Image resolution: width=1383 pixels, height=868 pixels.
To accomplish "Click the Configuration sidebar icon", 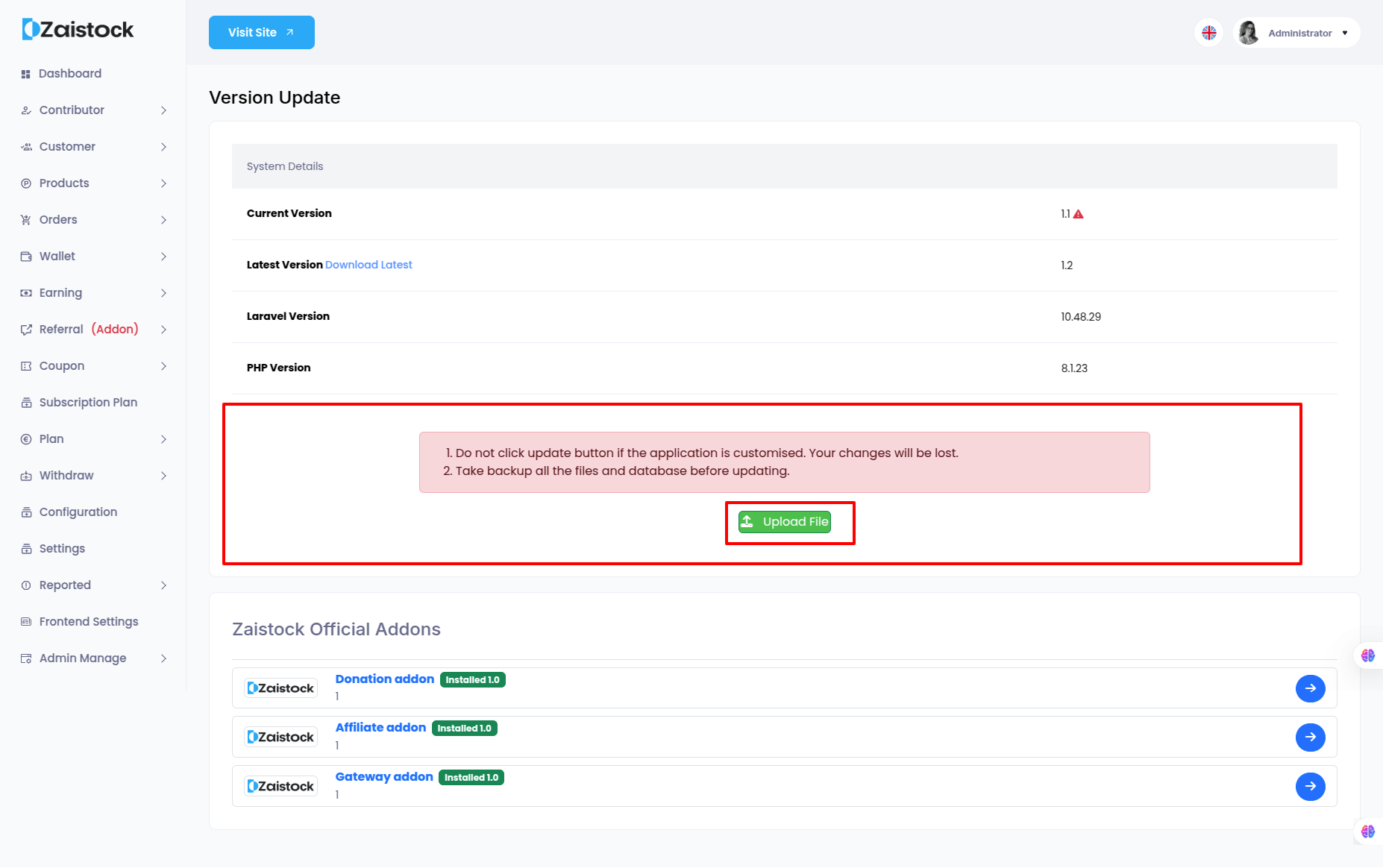I will tap(26, 512).
